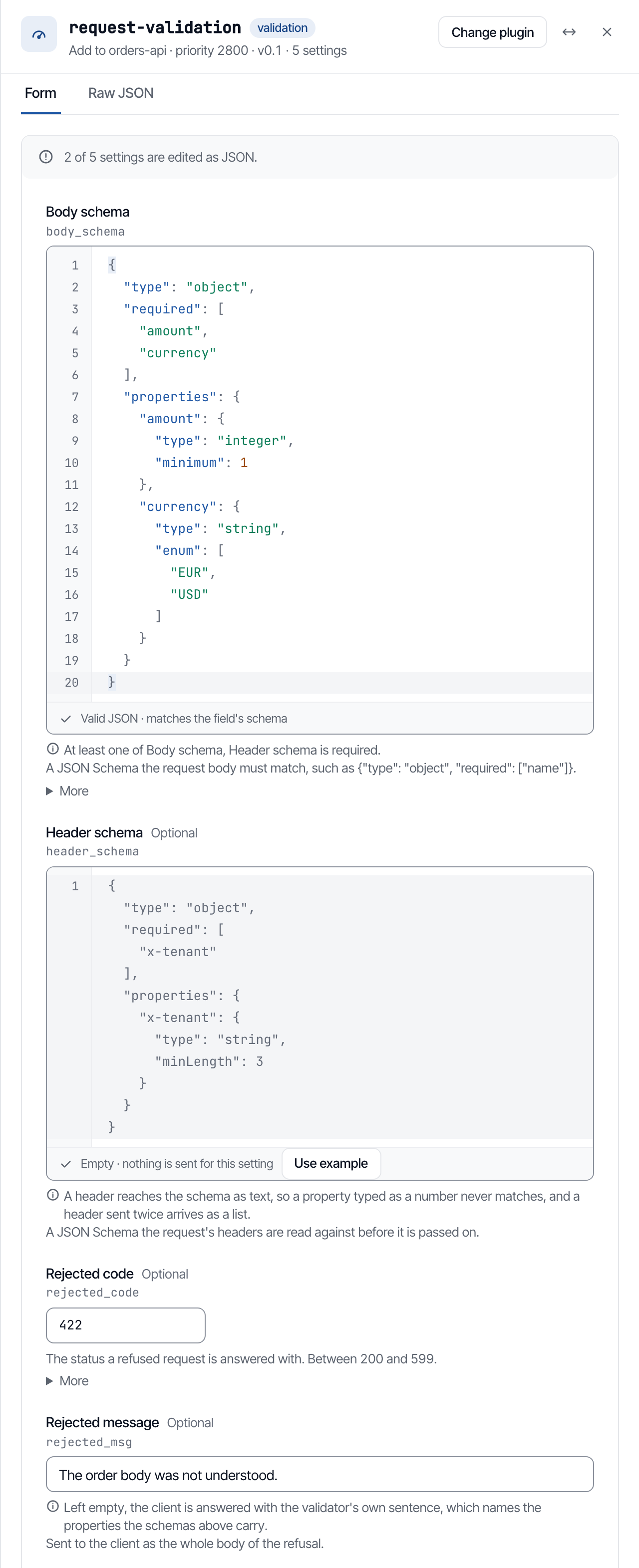This screenshot has width=639, height=1568.
Task: Click the request-validation plugin gauge icon
Action: coord(39,34)
